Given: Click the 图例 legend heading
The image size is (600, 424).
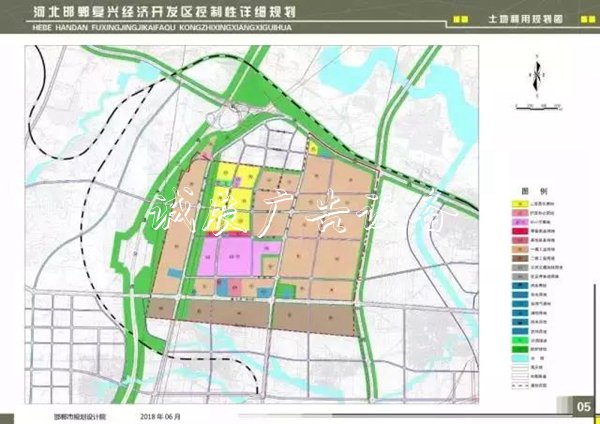Looking at the screenshot, I should [x=532, y=188].
